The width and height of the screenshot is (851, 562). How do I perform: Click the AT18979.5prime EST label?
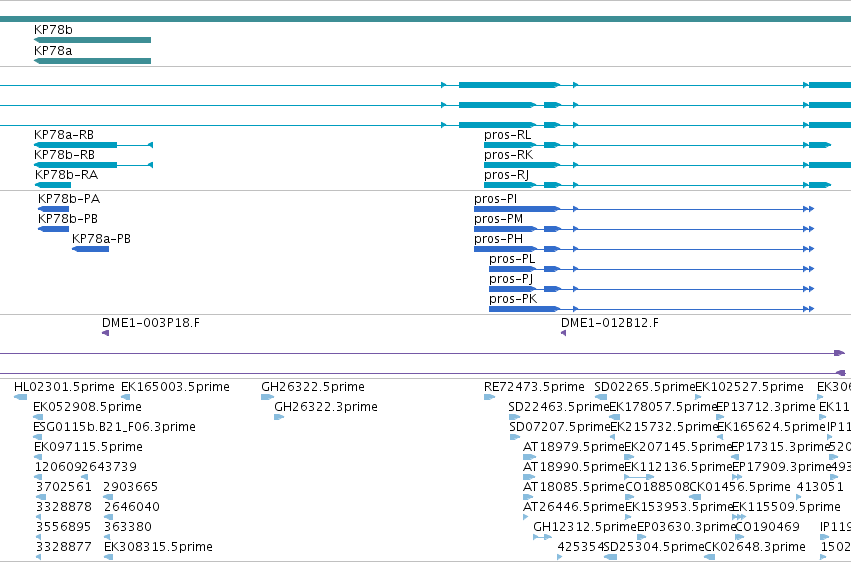point(573,447)
